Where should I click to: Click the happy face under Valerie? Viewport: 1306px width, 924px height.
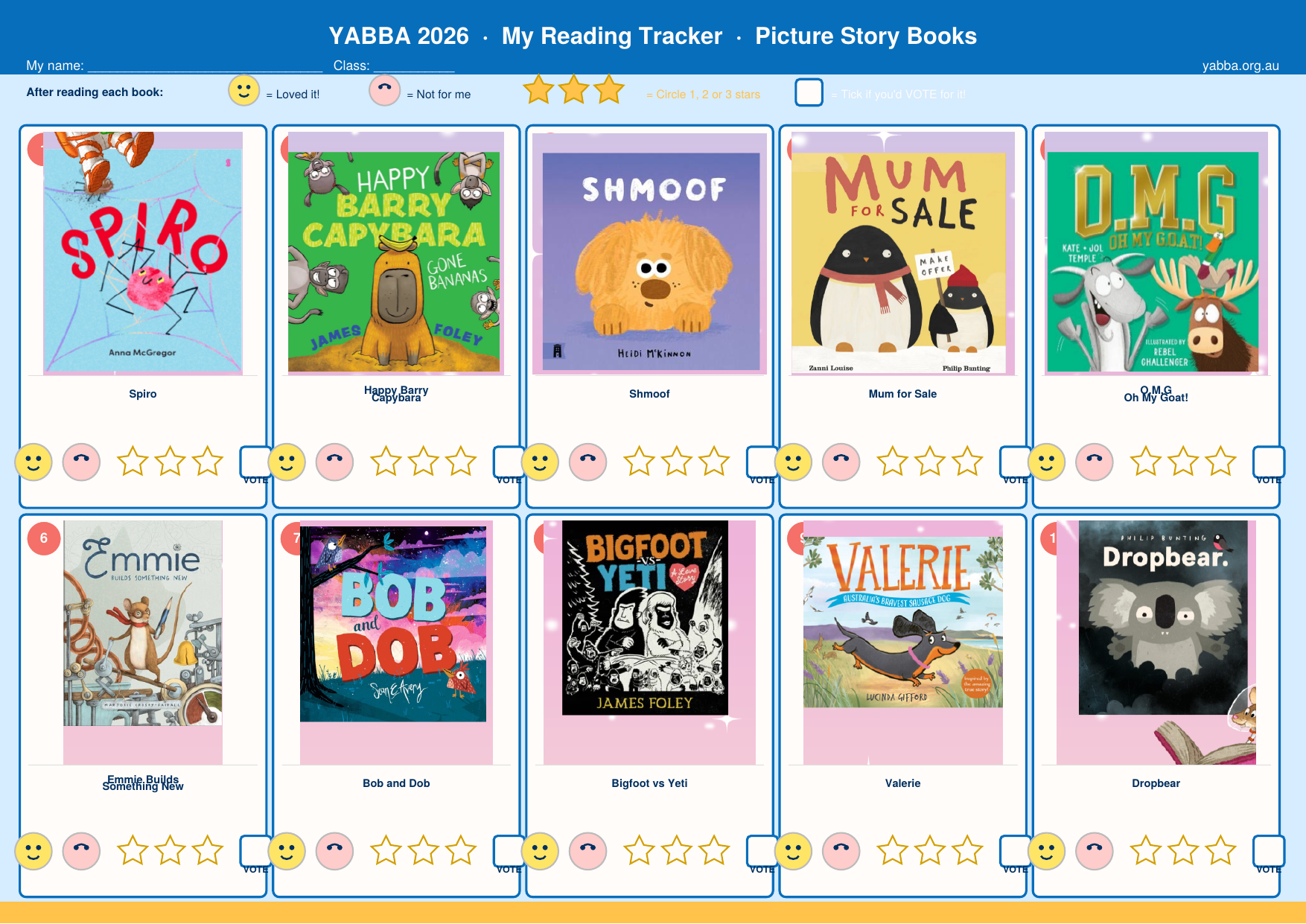click(793, 851)
